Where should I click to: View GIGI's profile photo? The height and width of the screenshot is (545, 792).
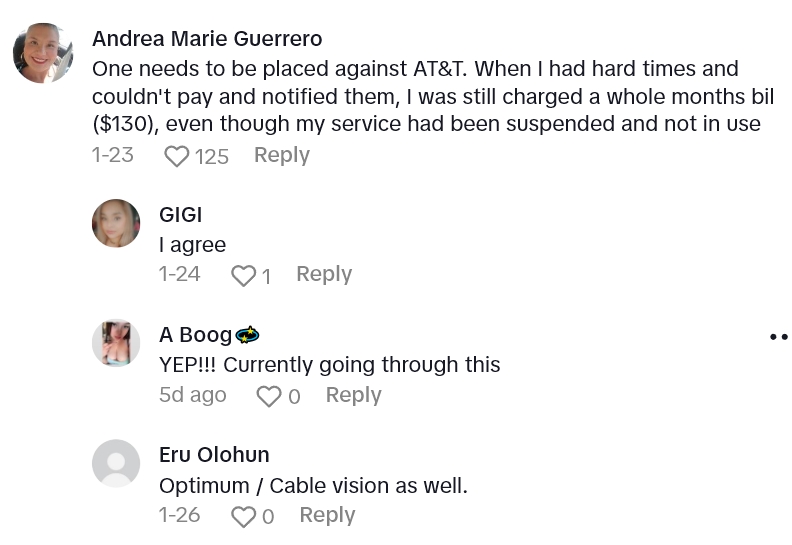click(x=116, y=223)
